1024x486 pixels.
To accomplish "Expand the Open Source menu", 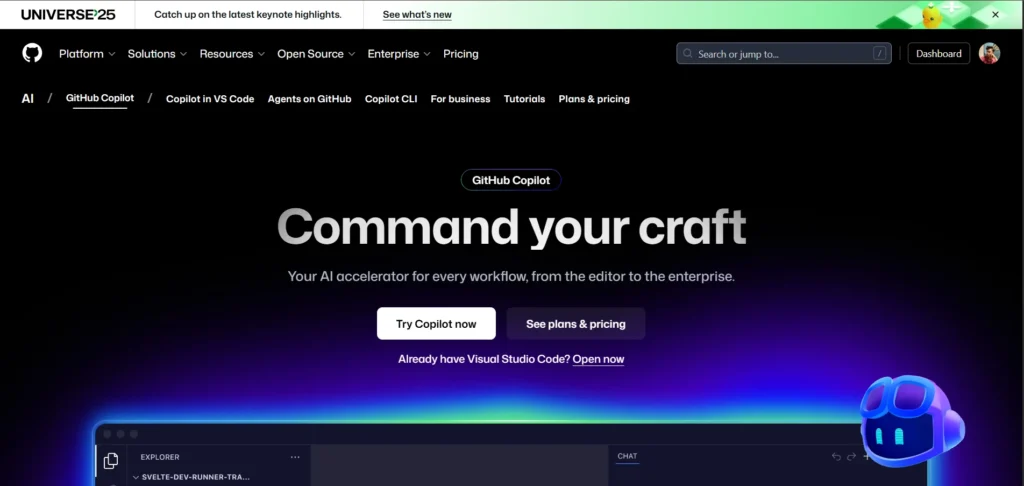I will 316,54.
